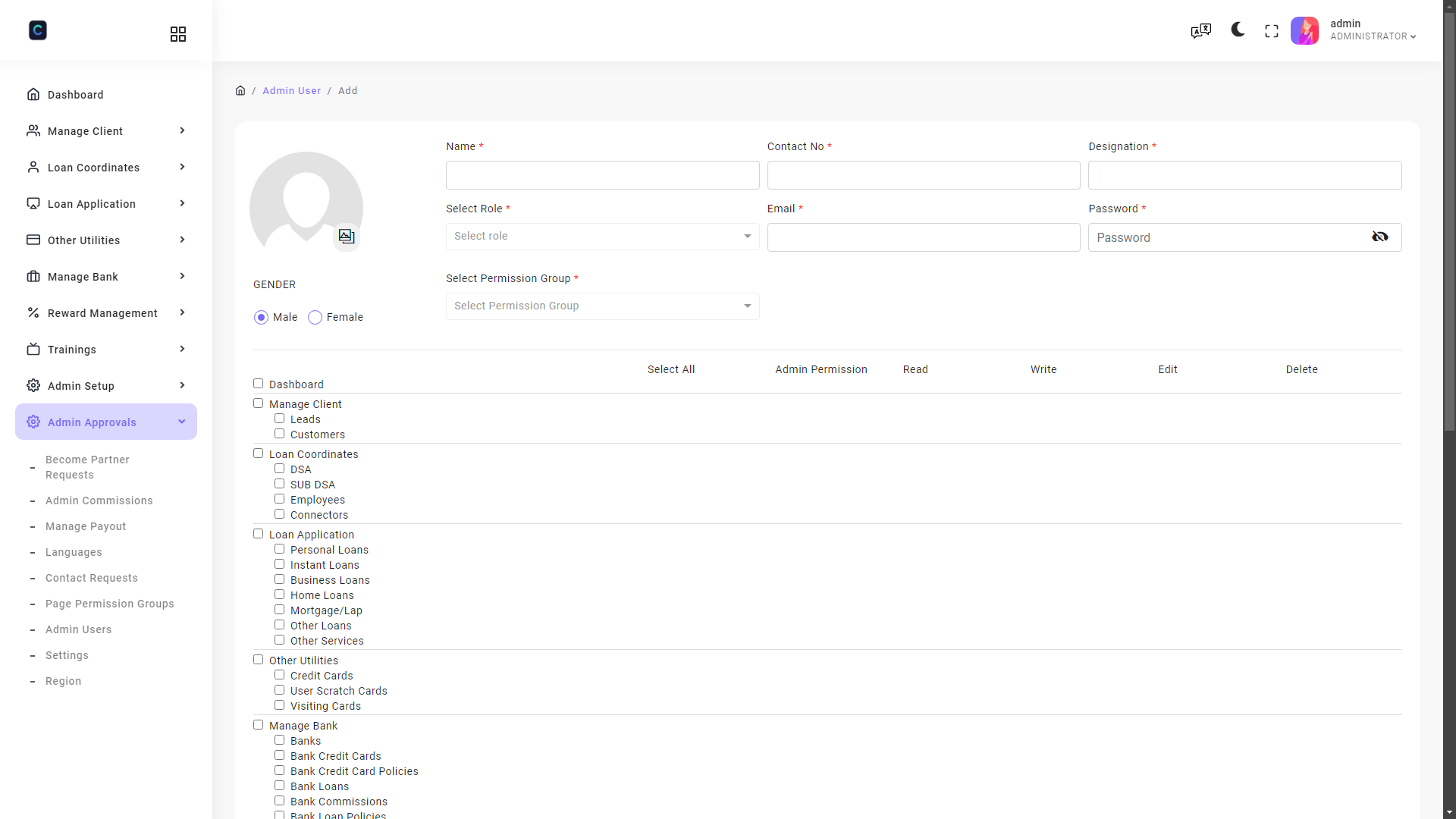Screen dimensions: 1456x819
Task: Open the language translation icon in header
Action: 1200,30
